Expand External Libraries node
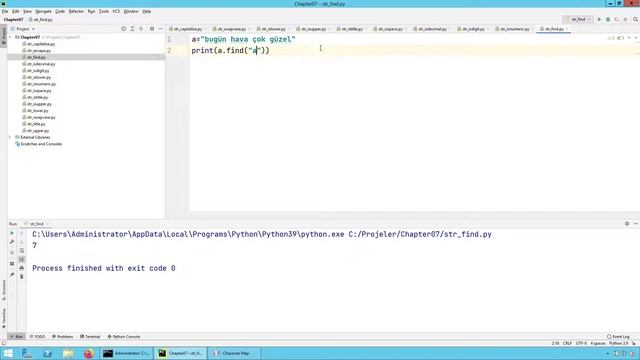 pos(11,137)
